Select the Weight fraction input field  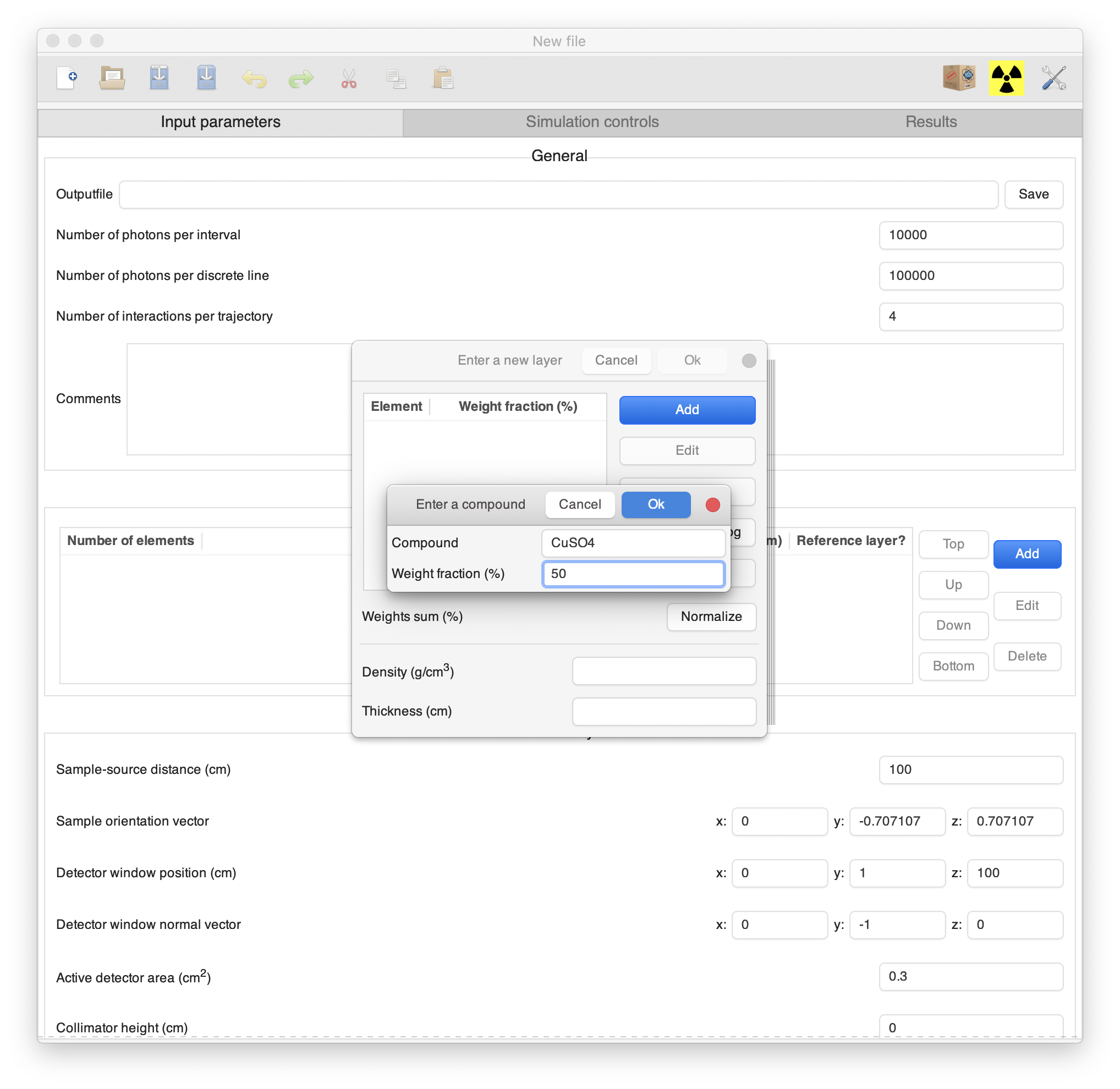(x=634, y=573)
